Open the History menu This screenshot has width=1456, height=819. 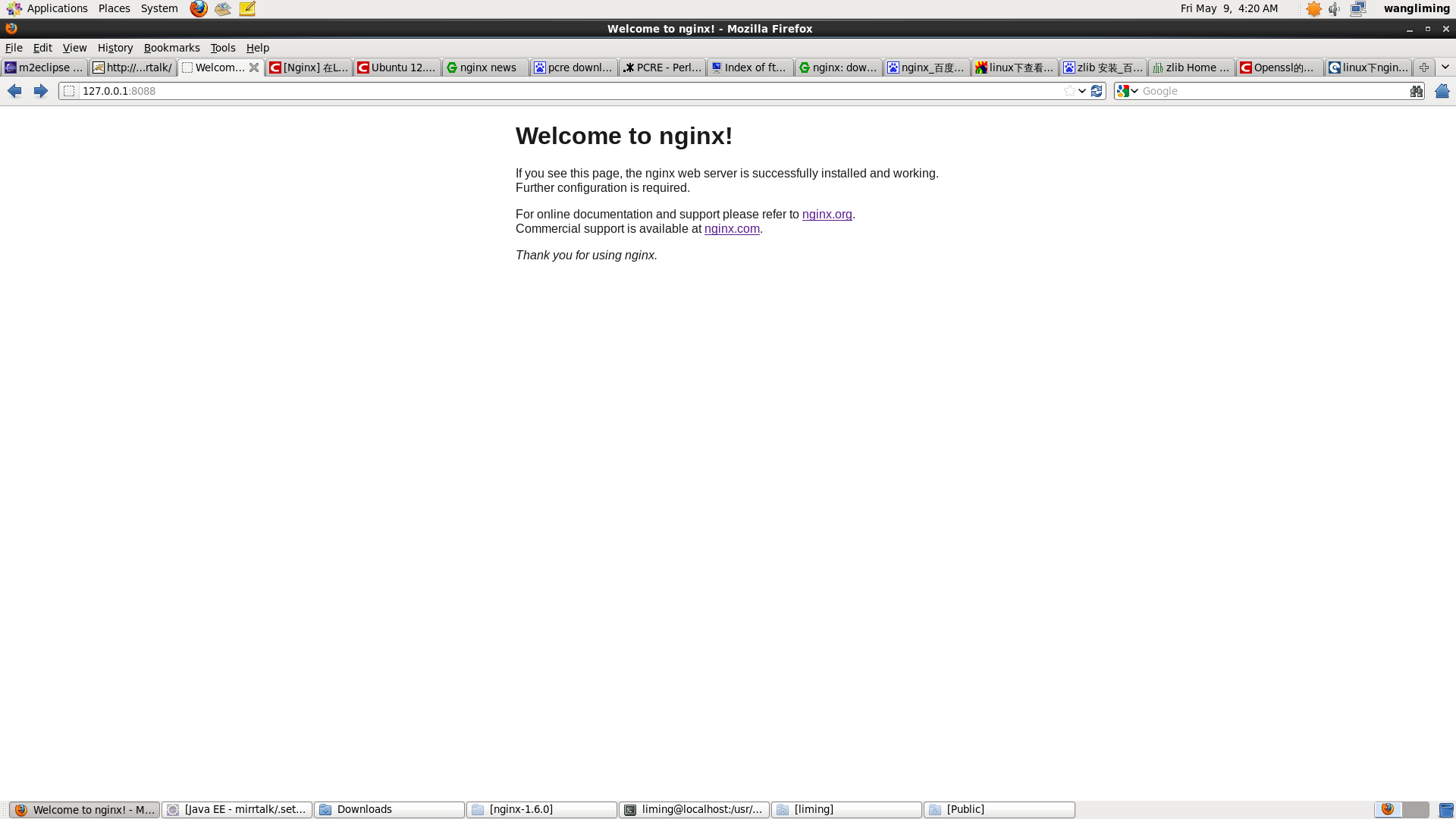115,48
